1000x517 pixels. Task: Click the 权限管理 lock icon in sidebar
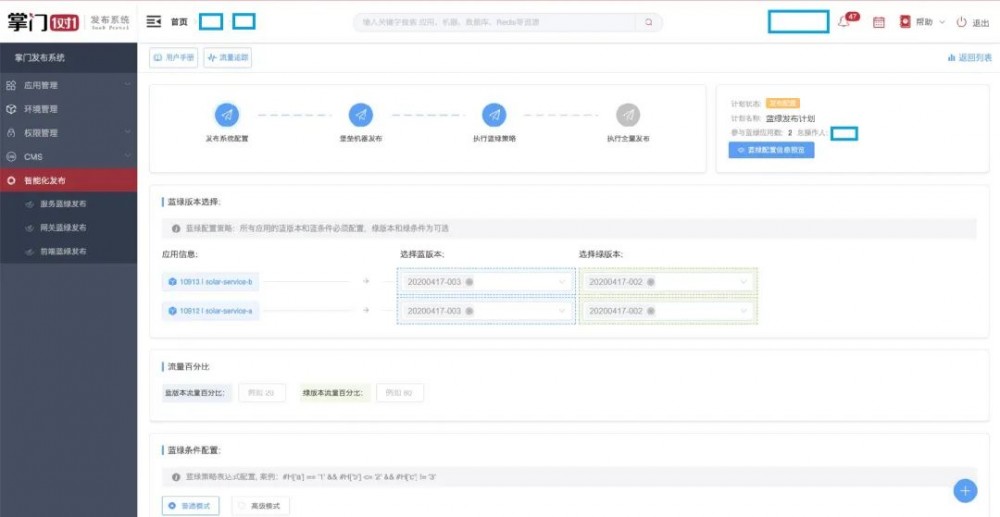pos(11,133)
